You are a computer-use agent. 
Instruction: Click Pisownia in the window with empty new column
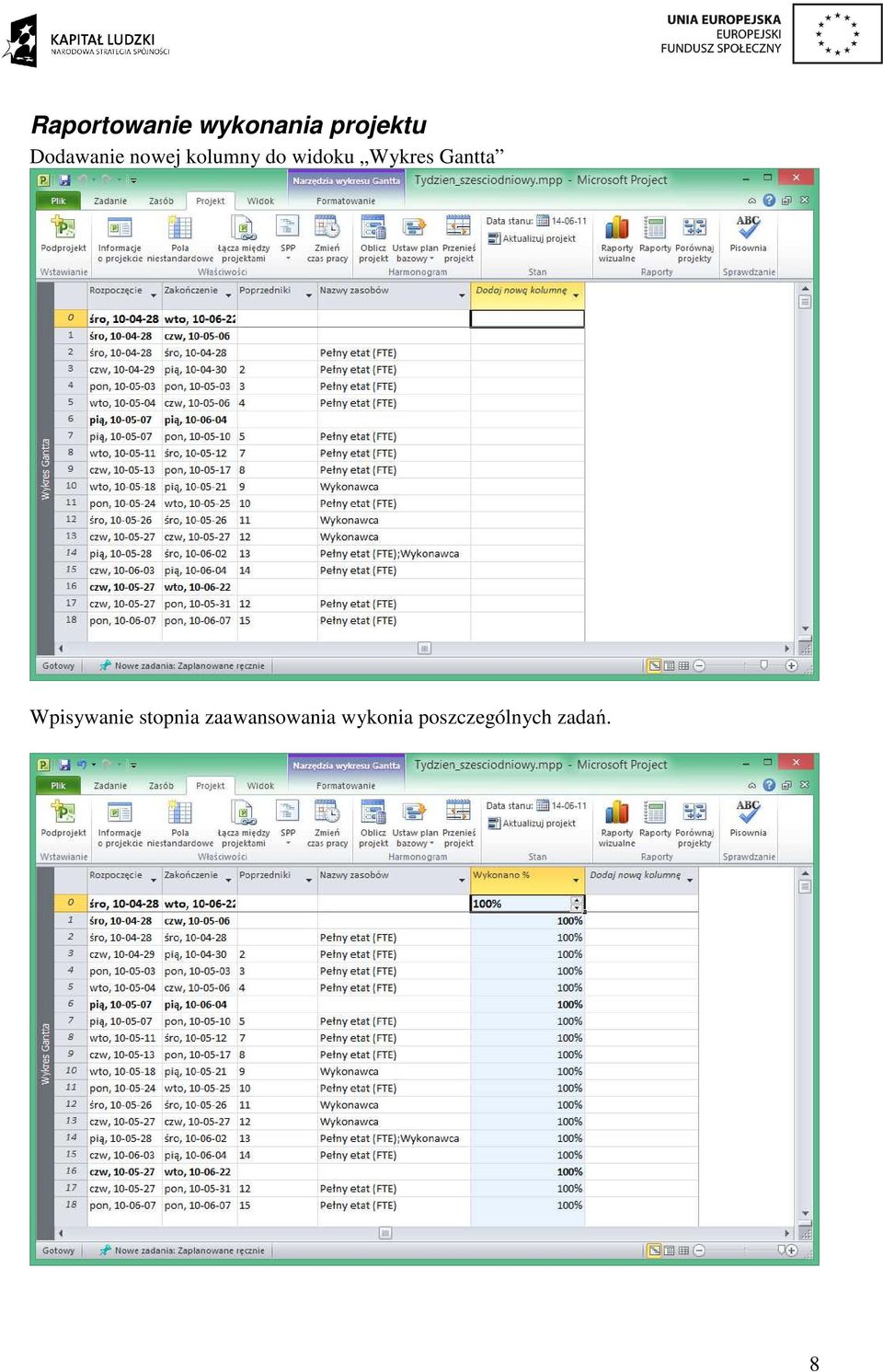(748, 232)
